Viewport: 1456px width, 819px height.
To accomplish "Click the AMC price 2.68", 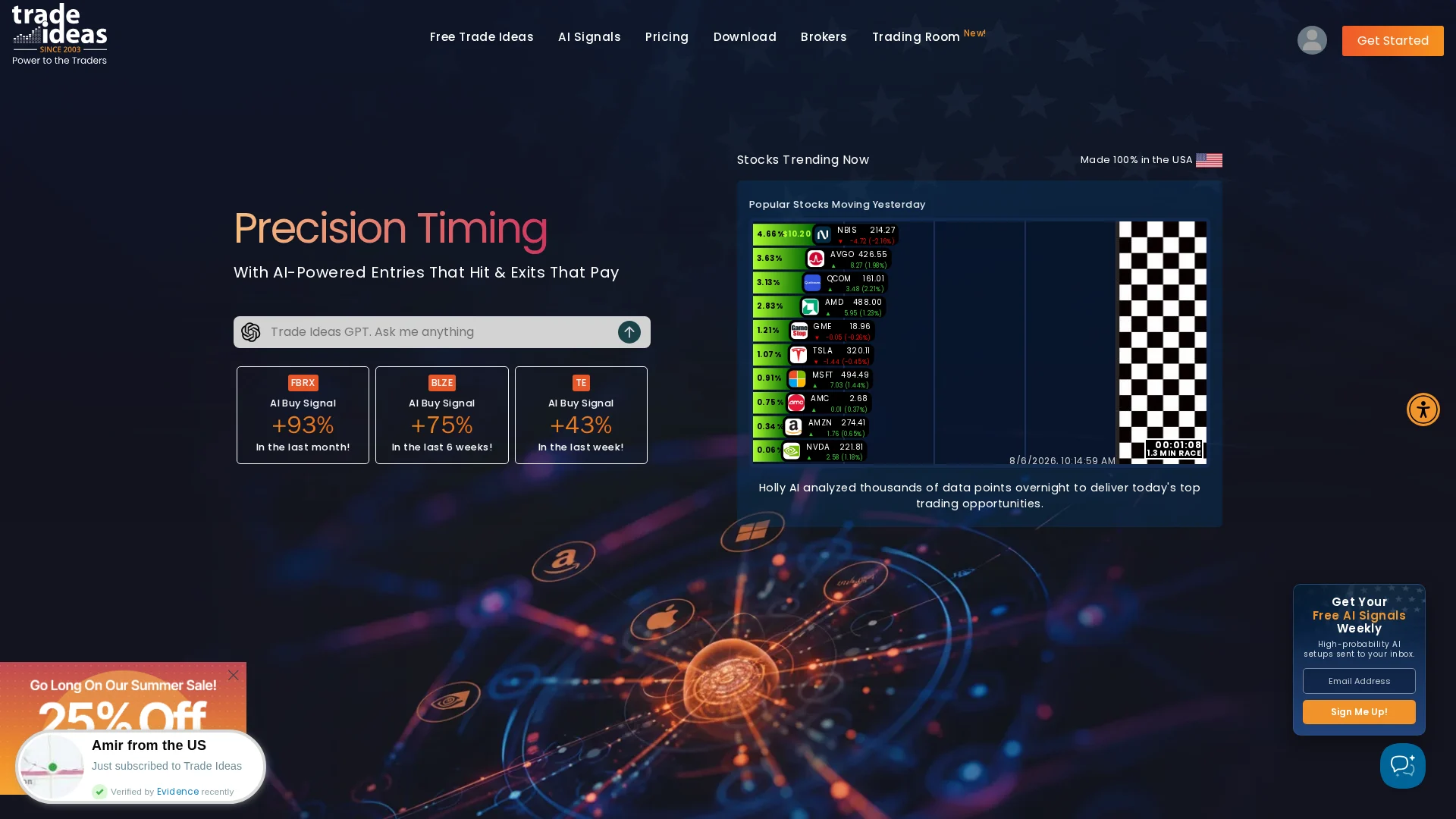I will click(858, 399).
